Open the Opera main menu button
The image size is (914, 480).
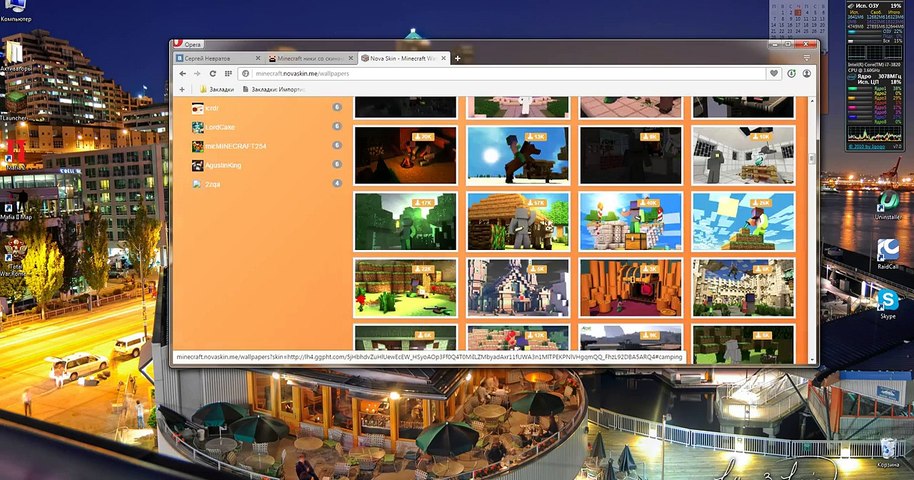[x=188, y=44]
